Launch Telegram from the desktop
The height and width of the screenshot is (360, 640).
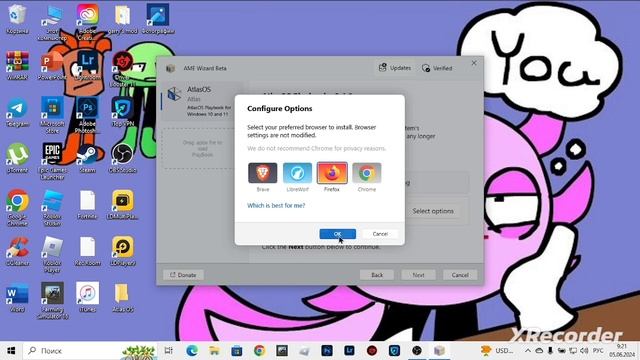tap(17, 112)
